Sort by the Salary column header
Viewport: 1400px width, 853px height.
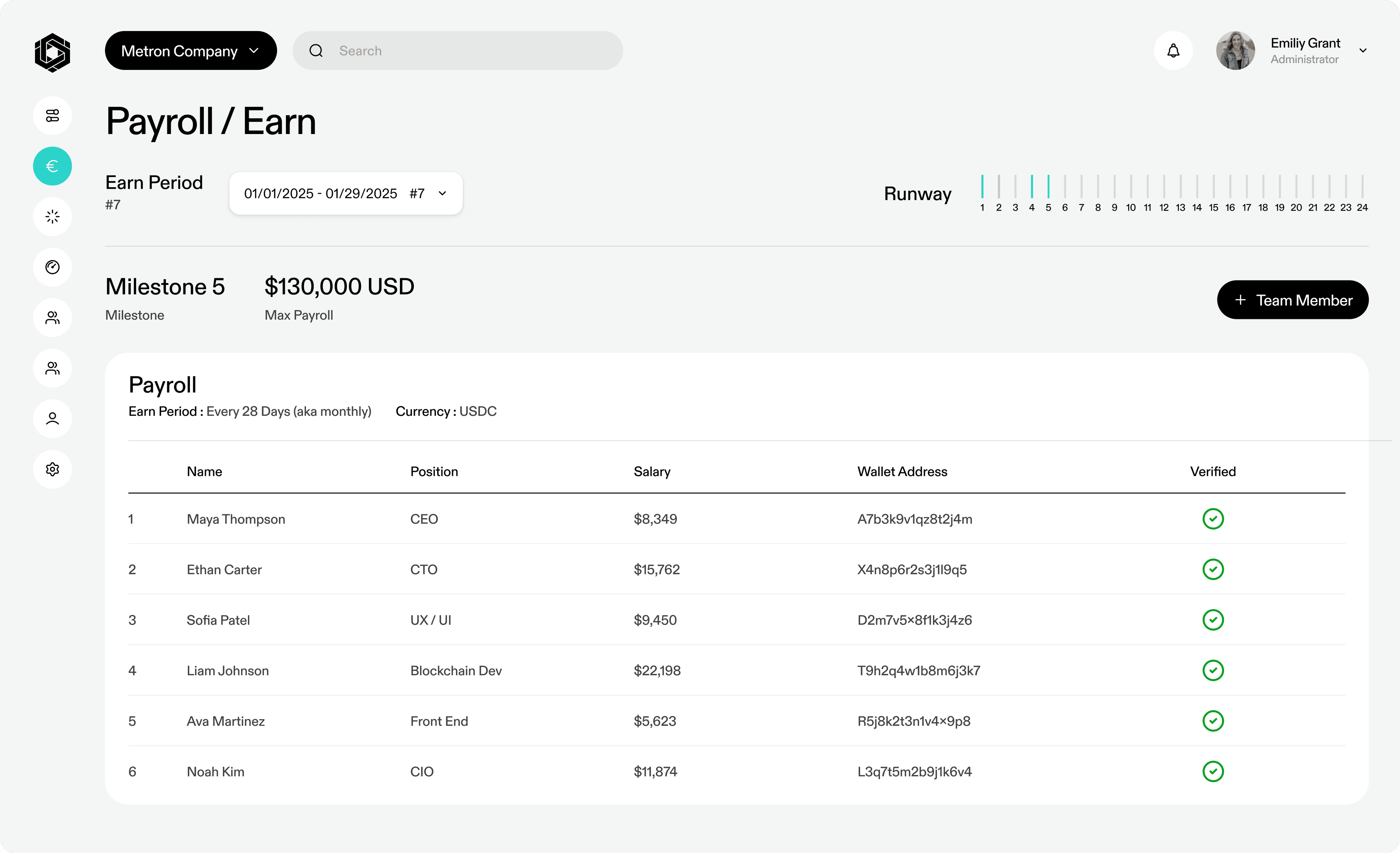(x=652, y=472)
